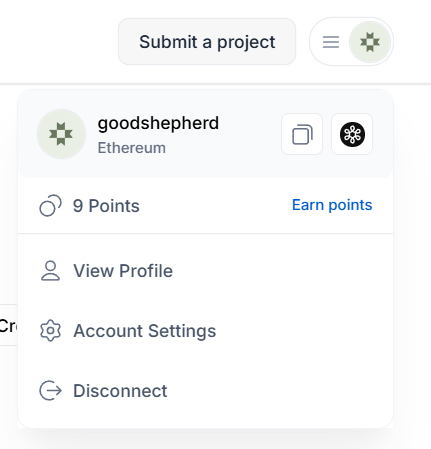The width and height of the screenshot is (431, 449).
Task: Click the user header card area
Action: pyautogui.click(x=206, y=134)
